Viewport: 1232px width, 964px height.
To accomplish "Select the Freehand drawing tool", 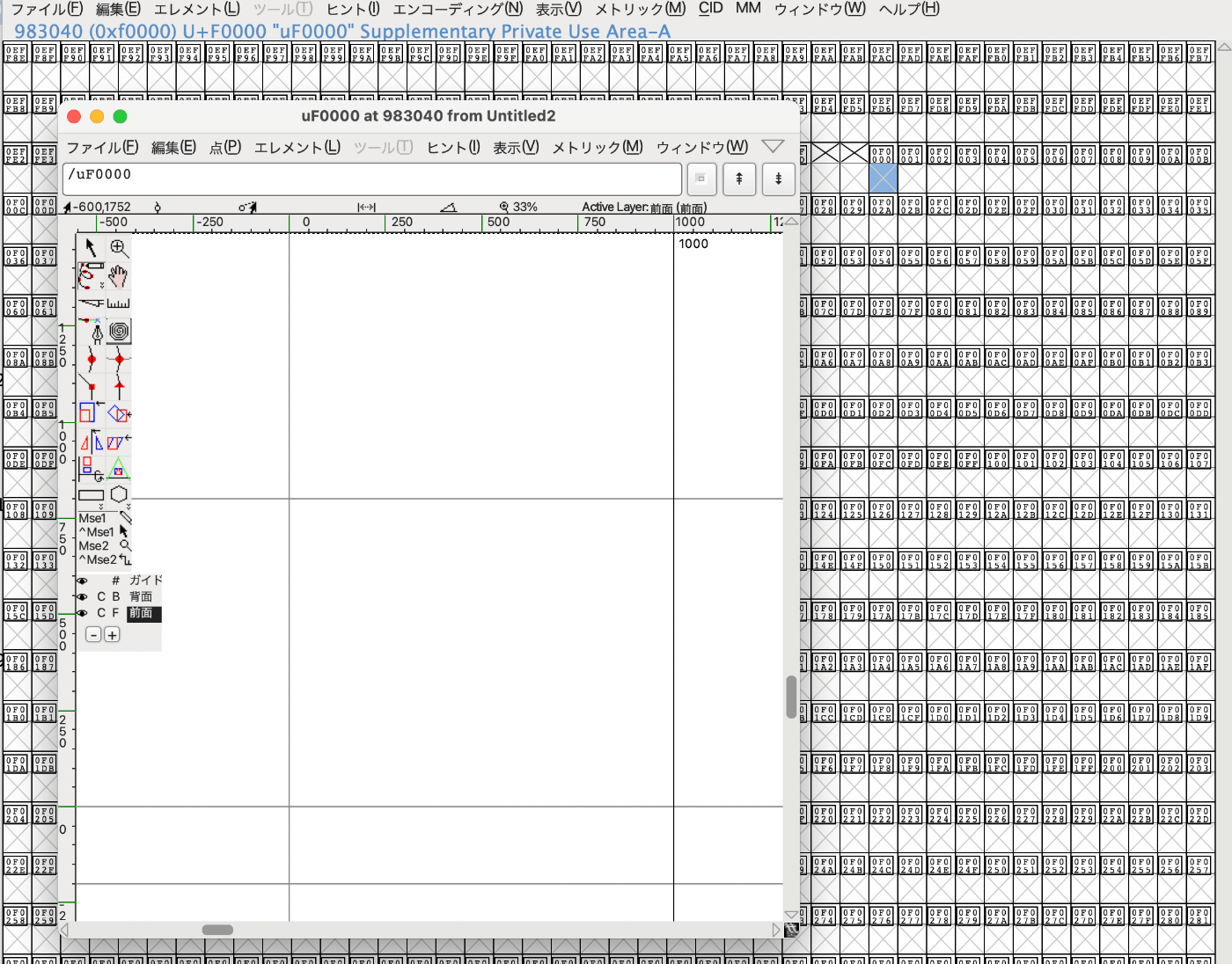I will pos(91,276).
